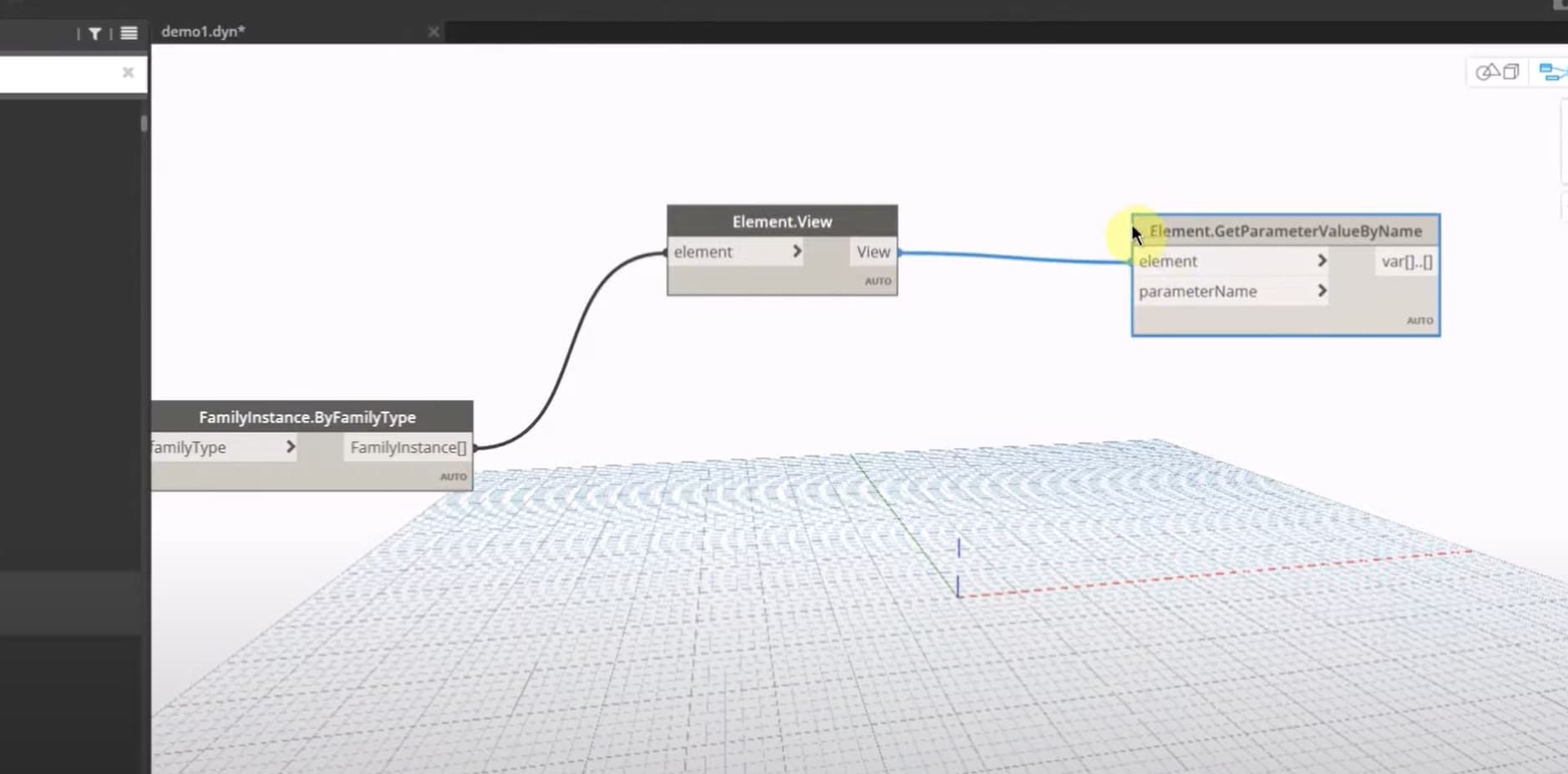The width and height of the screenshot is (1568, 774).
Task: Expand the familyType input chevron
Action: tap(292, 447)
